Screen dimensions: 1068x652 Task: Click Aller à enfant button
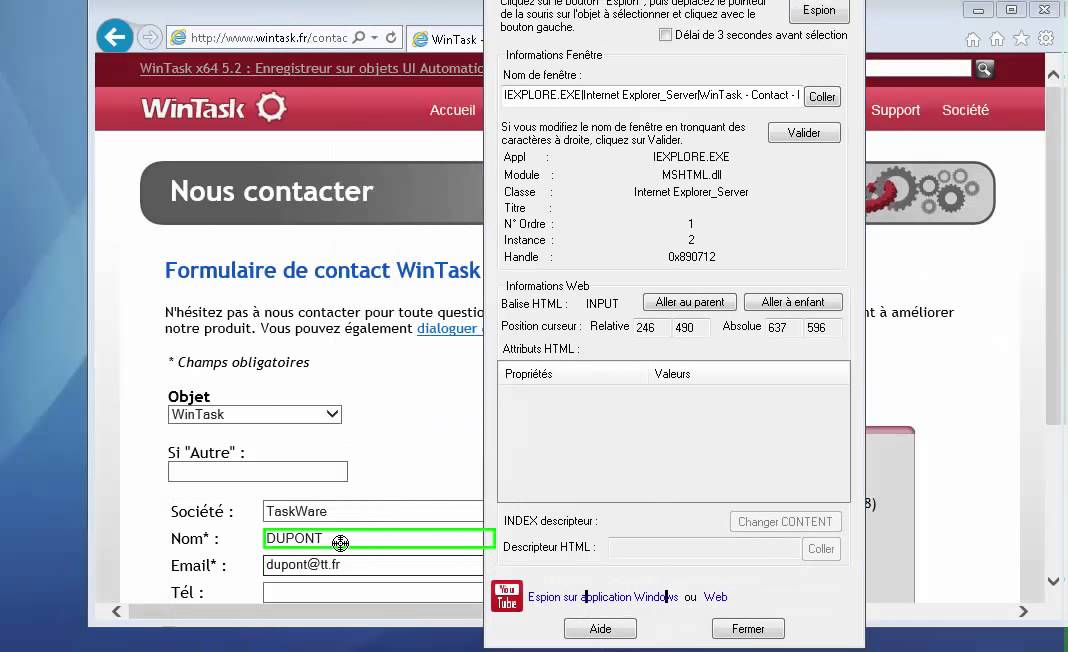point(793,302)
